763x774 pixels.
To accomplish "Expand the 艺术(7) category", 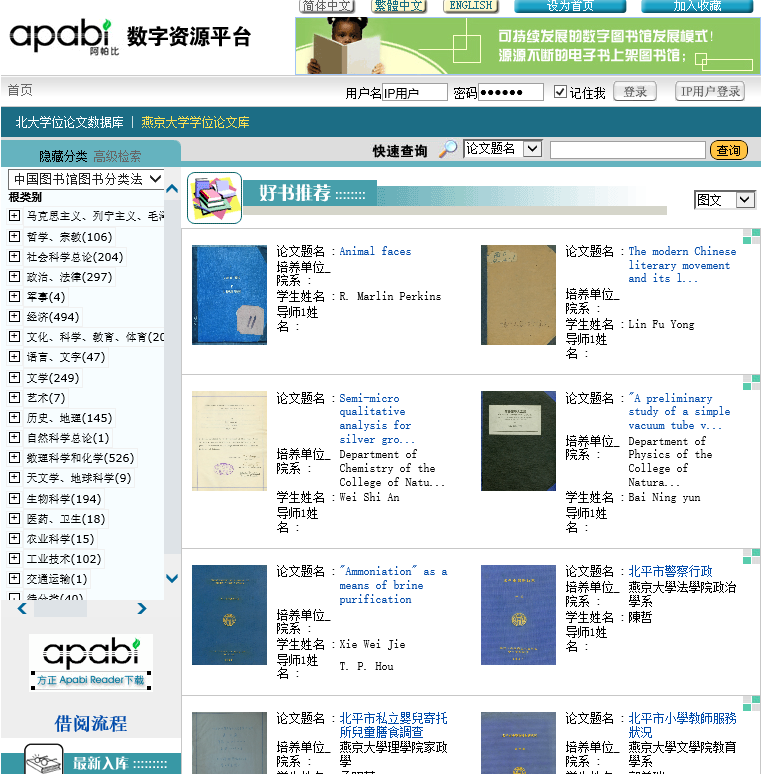I will [x=14, y=397].
